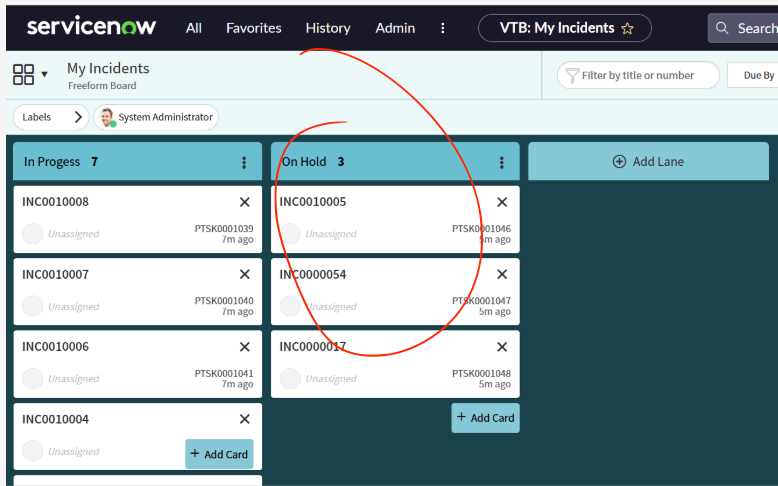Expand the board switcher dropdown arrow

click(44, 74)
